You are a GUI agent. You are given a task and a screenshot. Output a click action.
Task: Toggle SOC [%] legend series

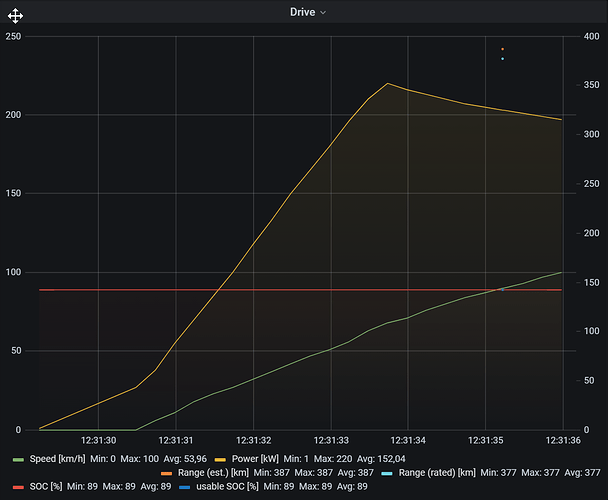pyautogui.click(x=46, y=486)
